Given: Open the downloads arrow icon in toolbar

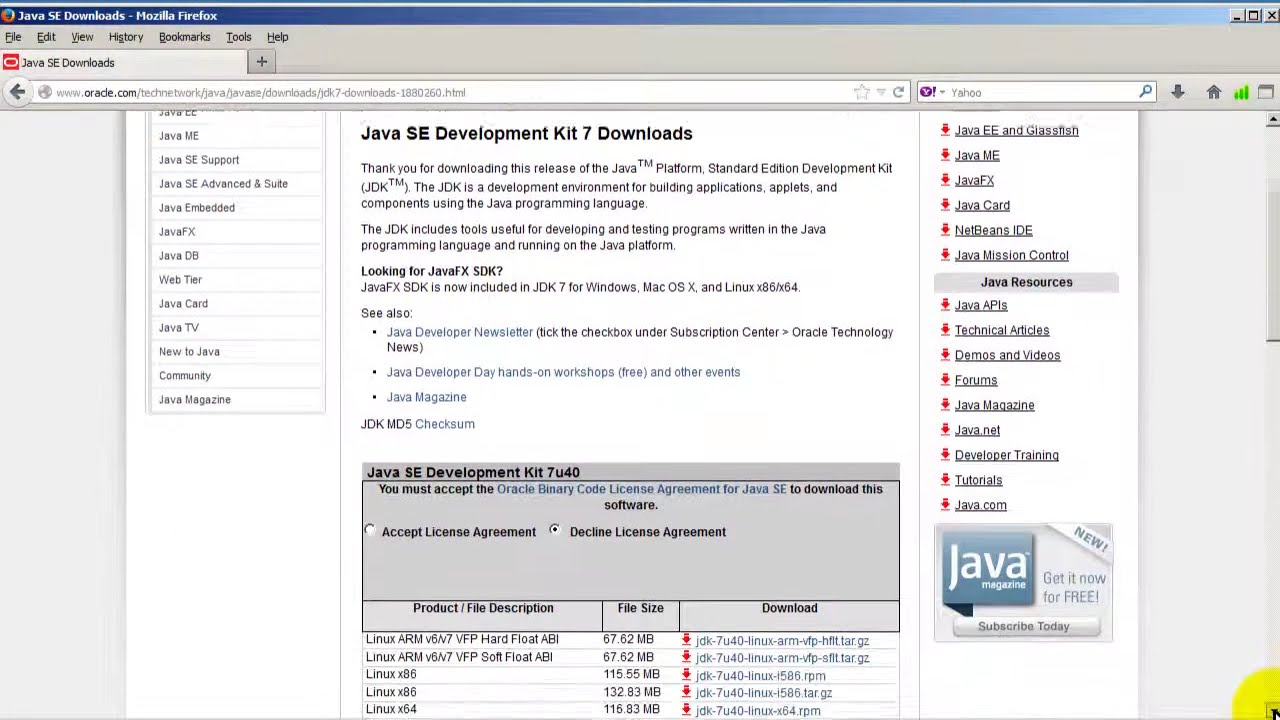Looking at the screenshot, I should (1178, 92).
